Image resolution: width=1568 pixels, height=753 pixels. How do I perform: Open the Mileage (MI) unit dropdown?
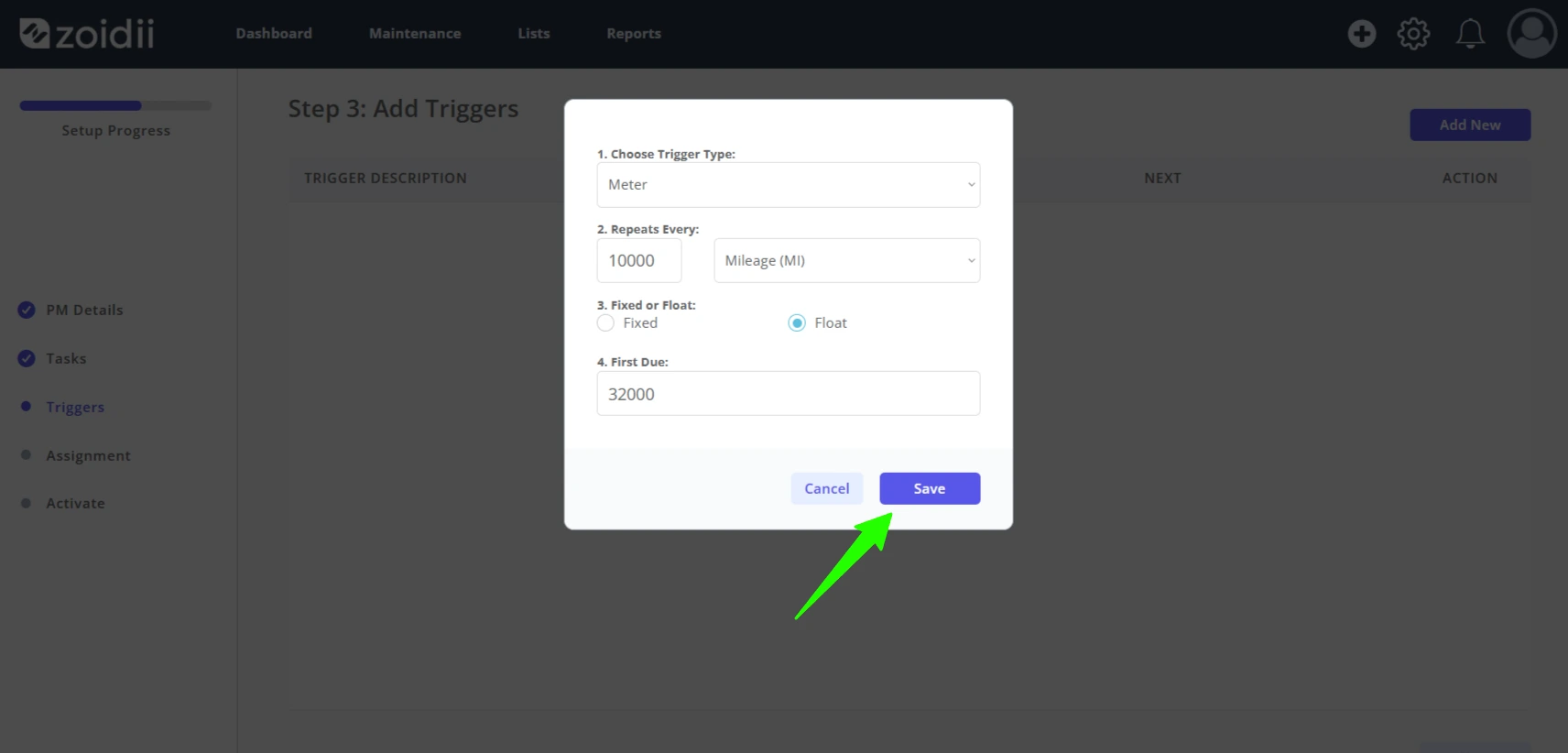(846, 260)
